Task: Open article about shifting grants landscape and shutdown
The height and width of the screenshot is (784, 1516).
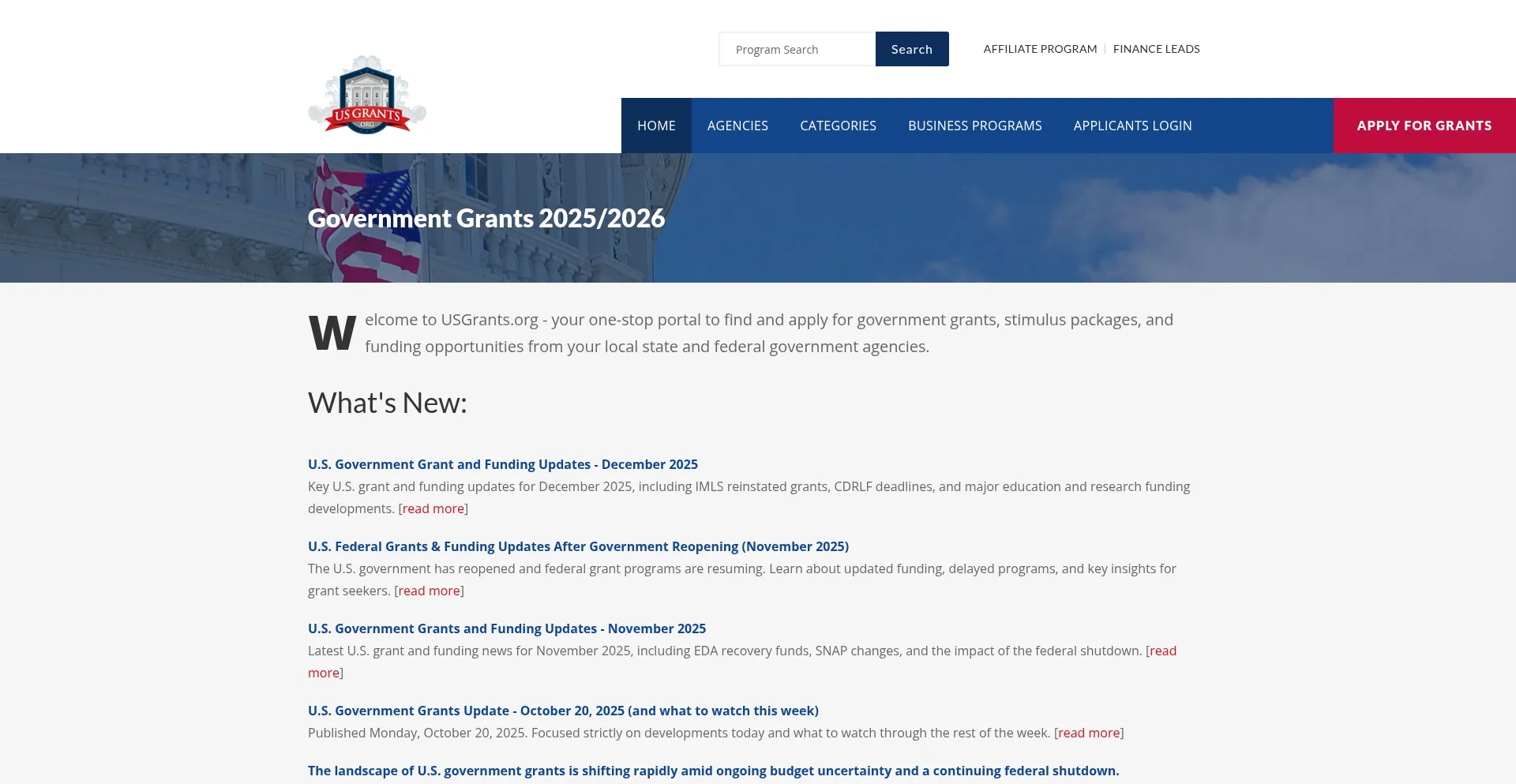Action: (713, 770)
